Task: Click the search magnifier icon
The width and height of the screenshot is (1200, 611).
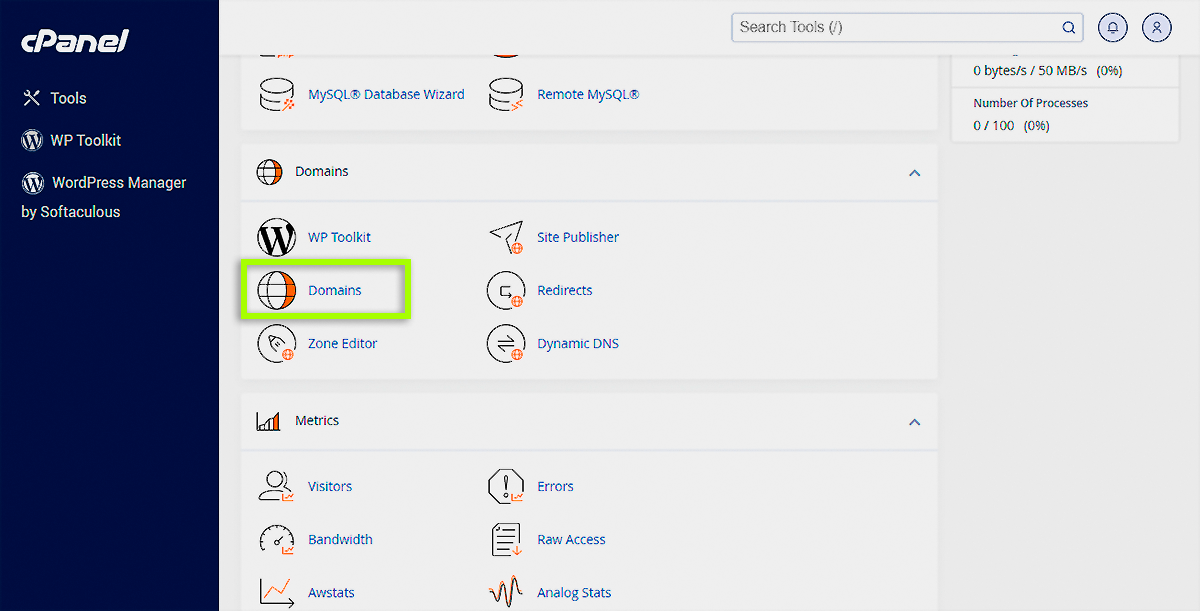Action: point(1069,28)
